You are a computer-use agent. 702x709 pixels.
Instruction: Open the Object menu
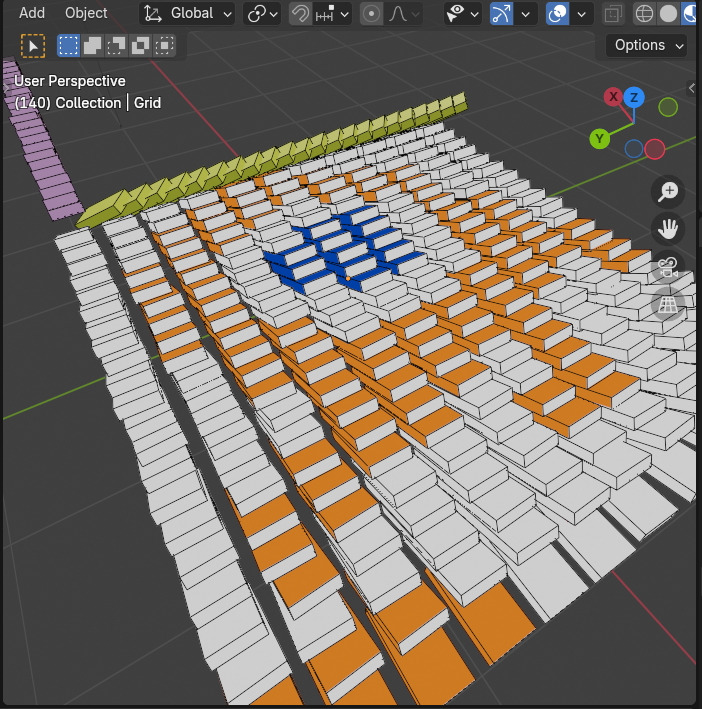pos(86,13)
